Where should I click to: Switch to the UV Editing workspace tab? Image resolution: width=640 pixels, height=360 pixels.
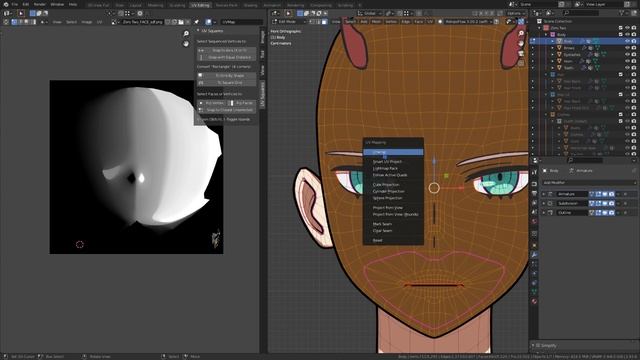point(200,5)
